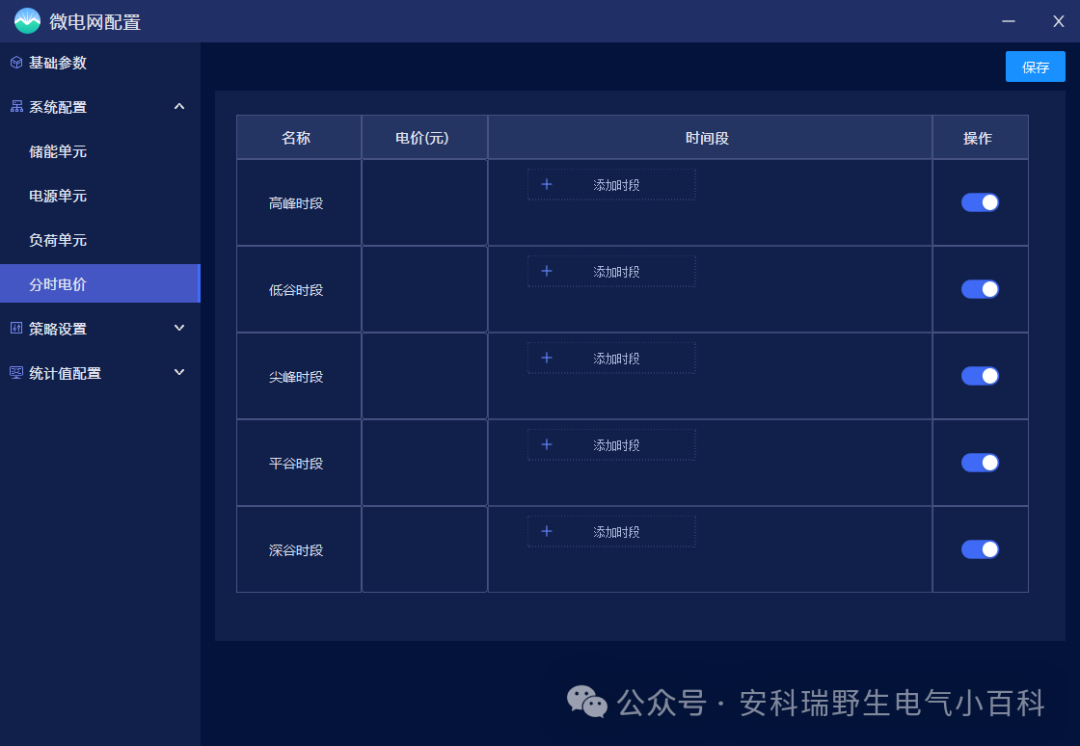1080x746 pixels.
Task: Click the 统计值配置 menu label
Action: coord(65,373)
